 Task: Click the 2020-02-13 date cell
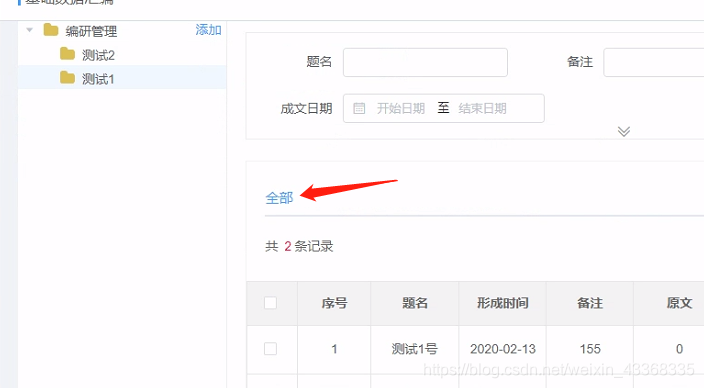point(503,349)
